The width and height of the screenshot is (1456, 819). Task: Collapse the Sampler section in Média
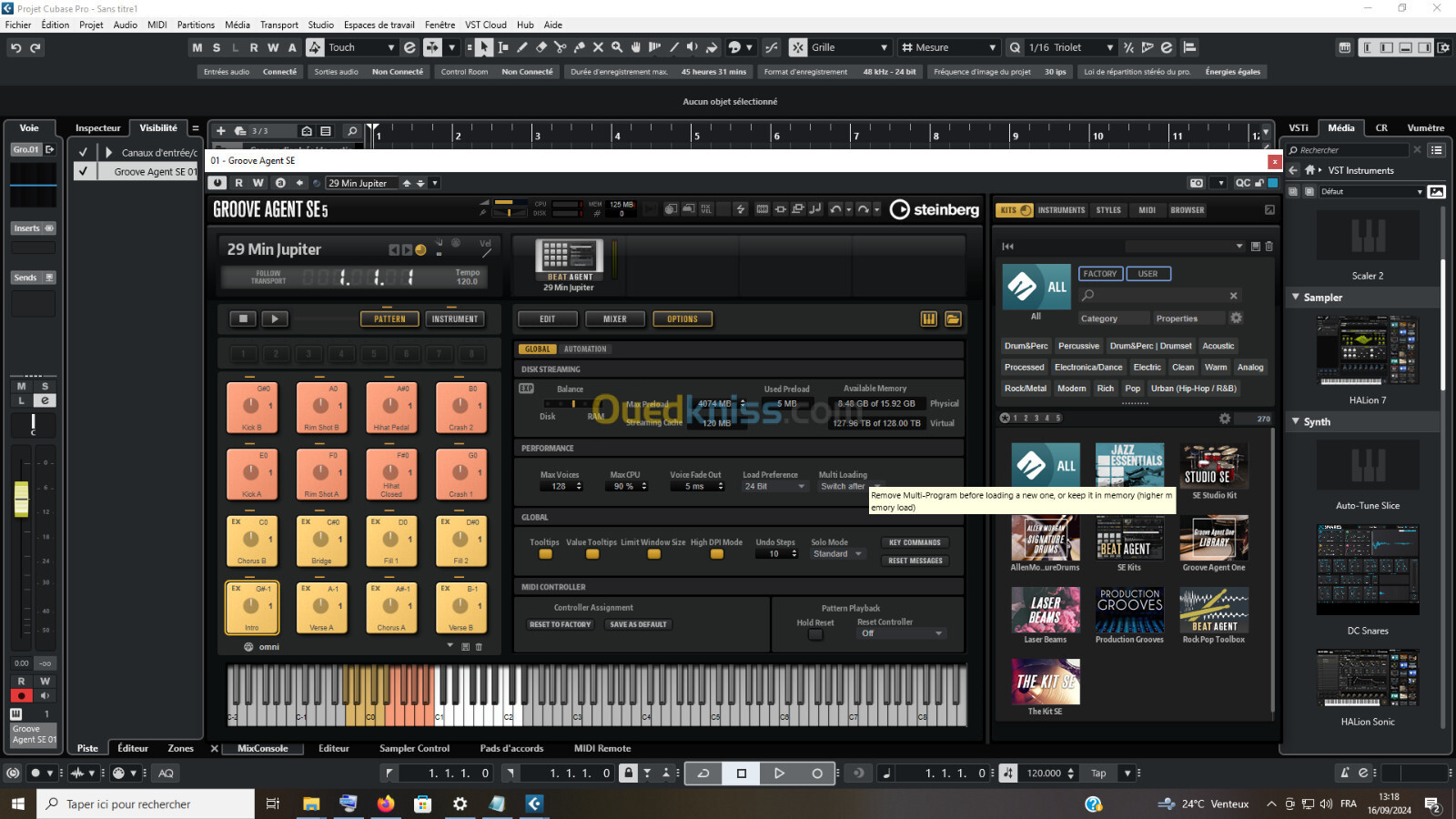tap(1296, 297)
